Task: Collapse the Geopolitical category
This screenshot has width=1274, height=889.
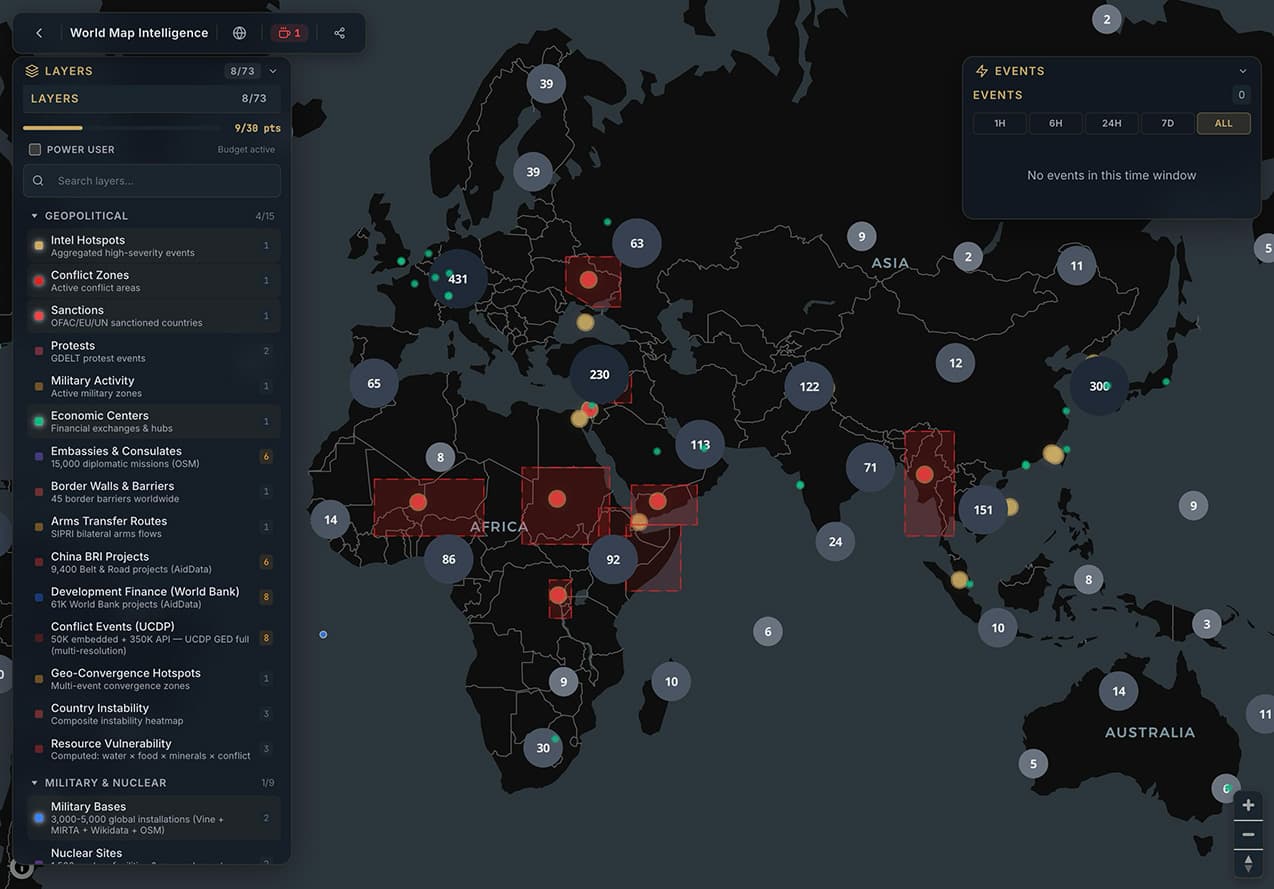Action: pos(34,216)
